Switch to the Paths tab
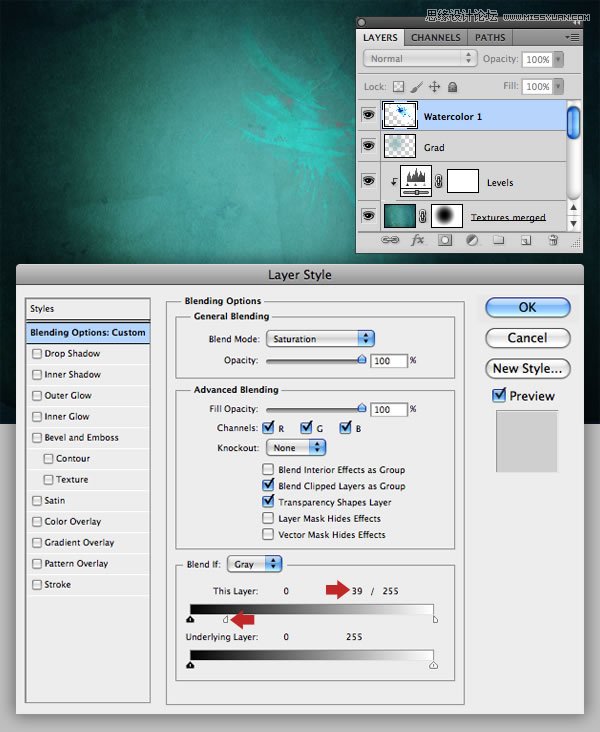This screenshot has height=732, width=600. tap(490, 38)
